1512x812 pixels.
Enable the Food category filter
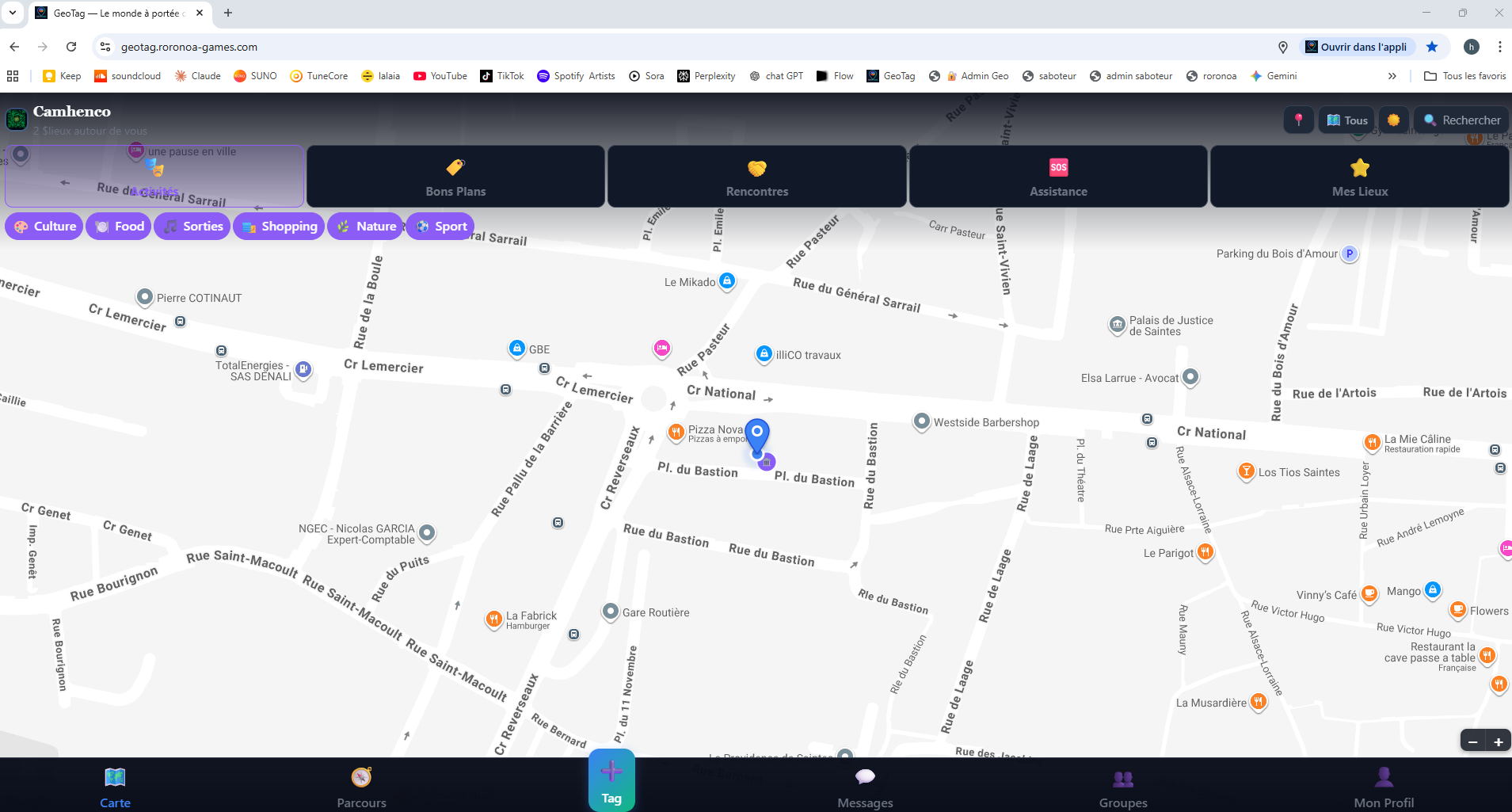(x=118, y=226)
